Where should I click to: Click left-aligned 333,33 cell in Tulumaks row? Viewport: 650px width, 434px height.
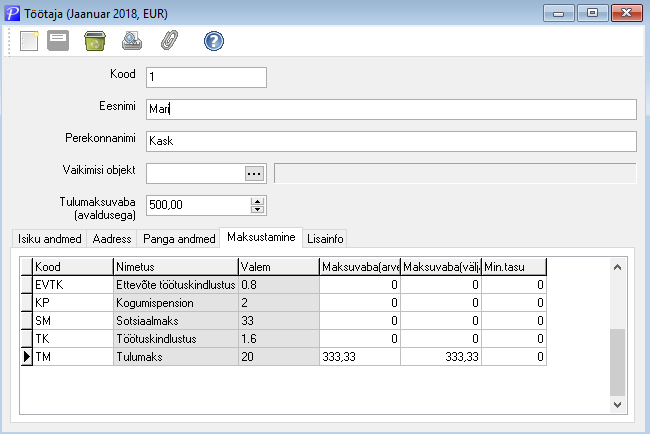(360, 356)
